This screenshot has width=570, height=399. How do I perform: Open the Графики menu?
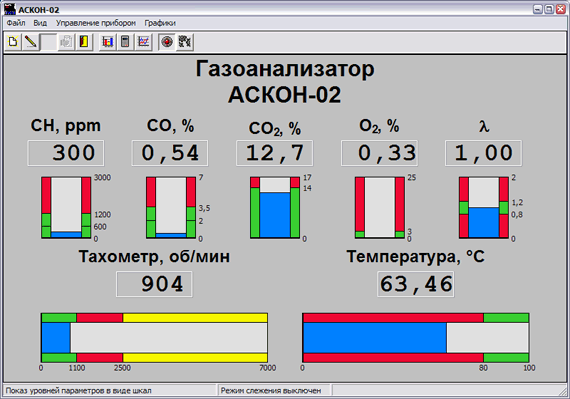pyautogui.click(x=160, y=23)
